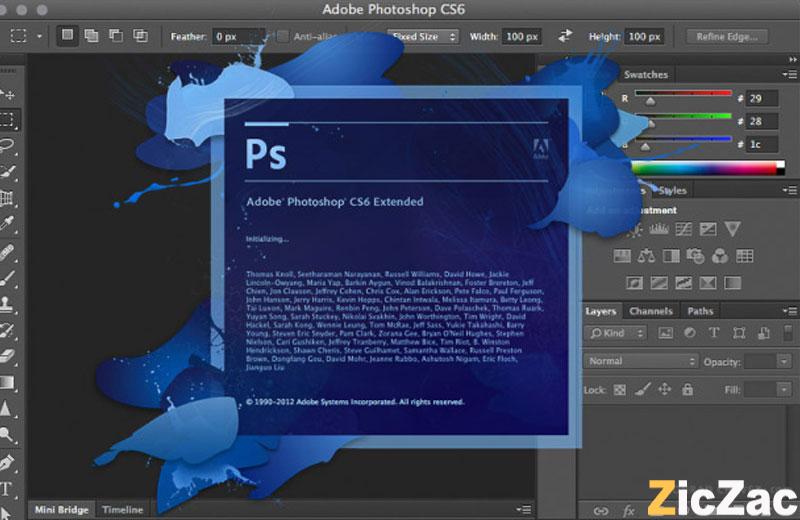Screen dimensions: 800x520
Task: Open the Swatches tab
Action: coord(645,74)
